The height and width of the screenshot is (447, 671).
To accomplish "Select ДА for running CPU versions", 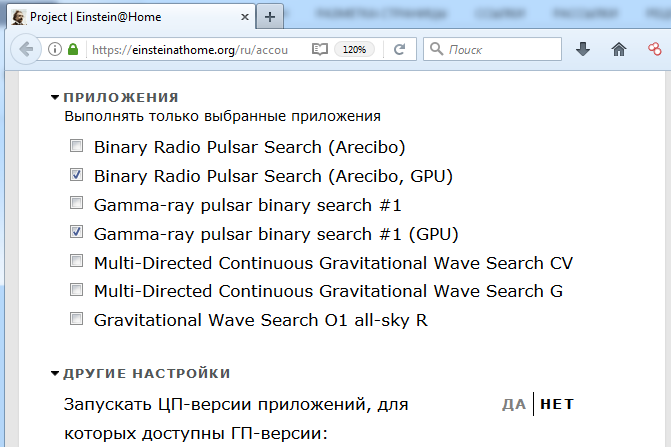I will pos(514,404).
